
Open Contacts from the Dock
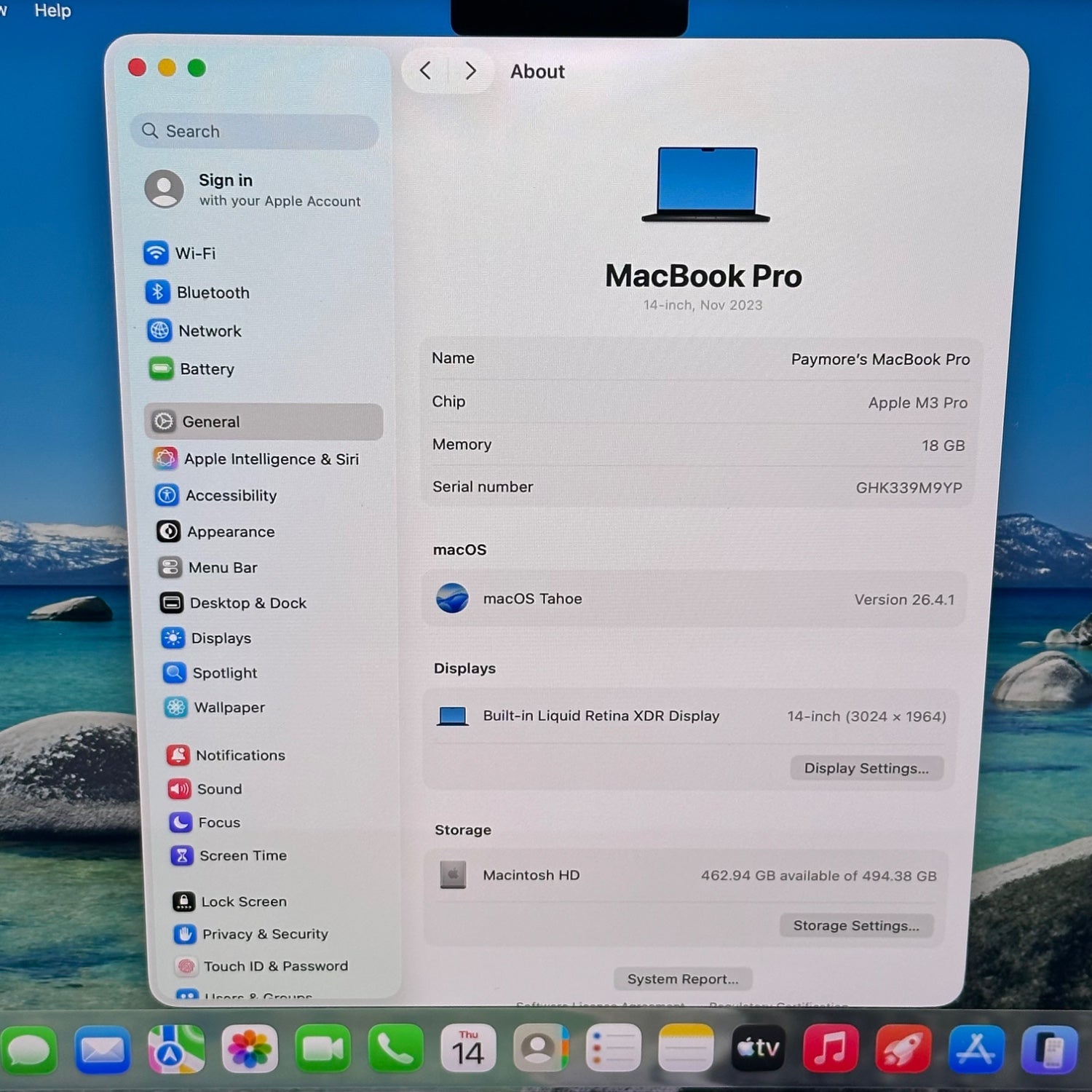tap(540, 1049)
